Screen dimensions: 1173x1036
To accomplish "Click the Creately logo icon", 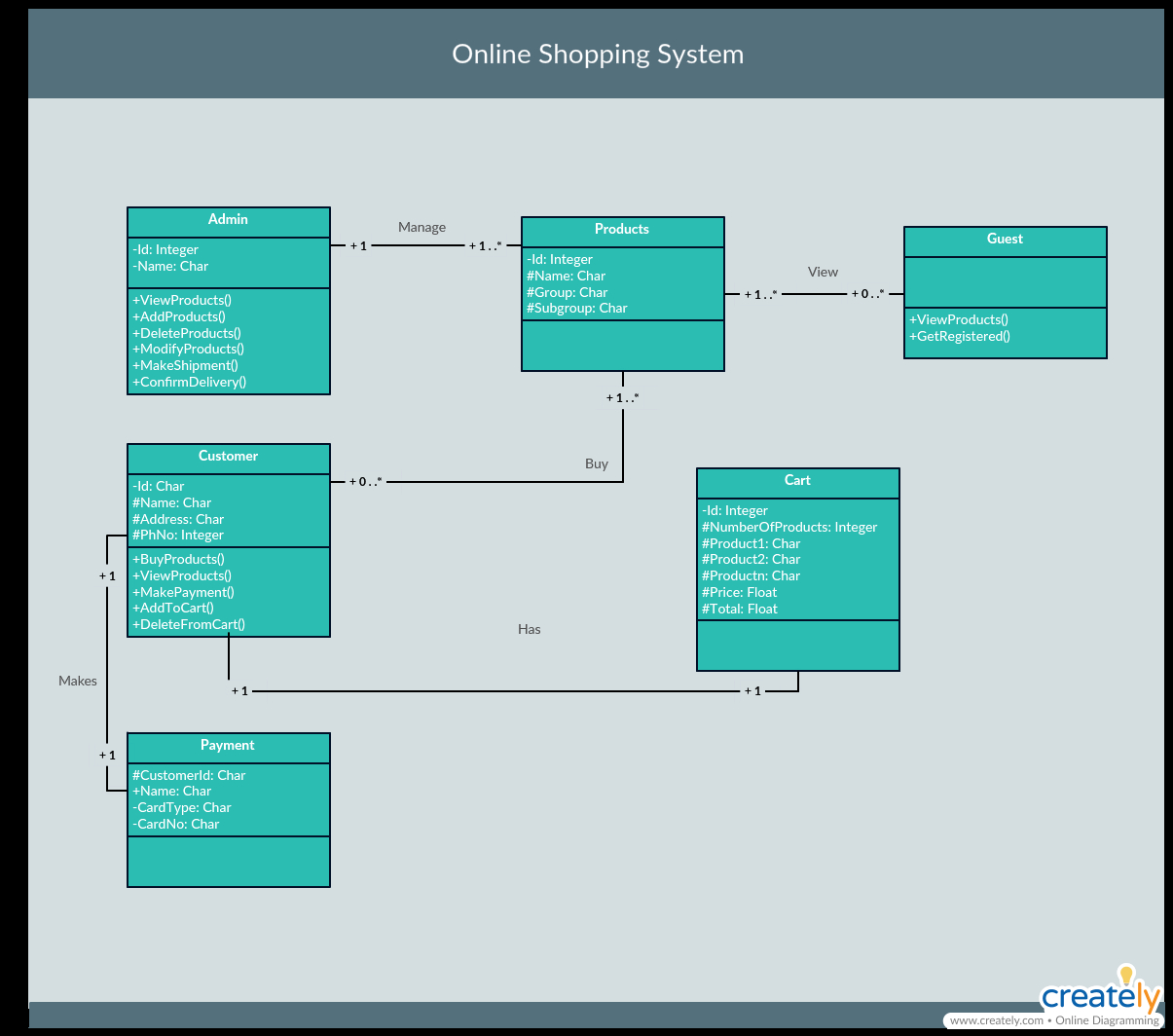I will [x=1101, y=990].
